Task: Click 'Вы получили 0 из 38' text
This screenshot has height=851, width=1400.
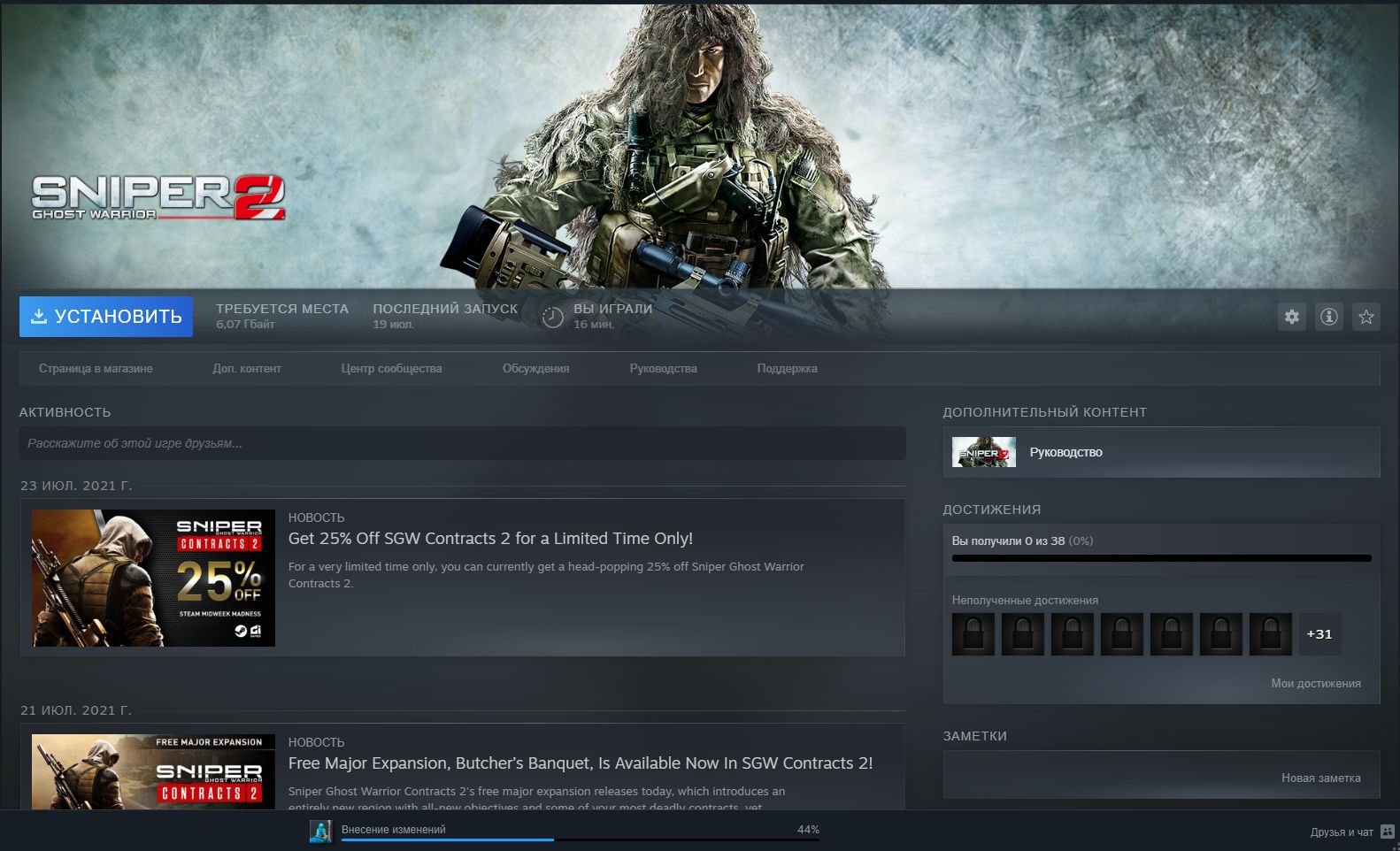Action: click(x=1008, y=541)
